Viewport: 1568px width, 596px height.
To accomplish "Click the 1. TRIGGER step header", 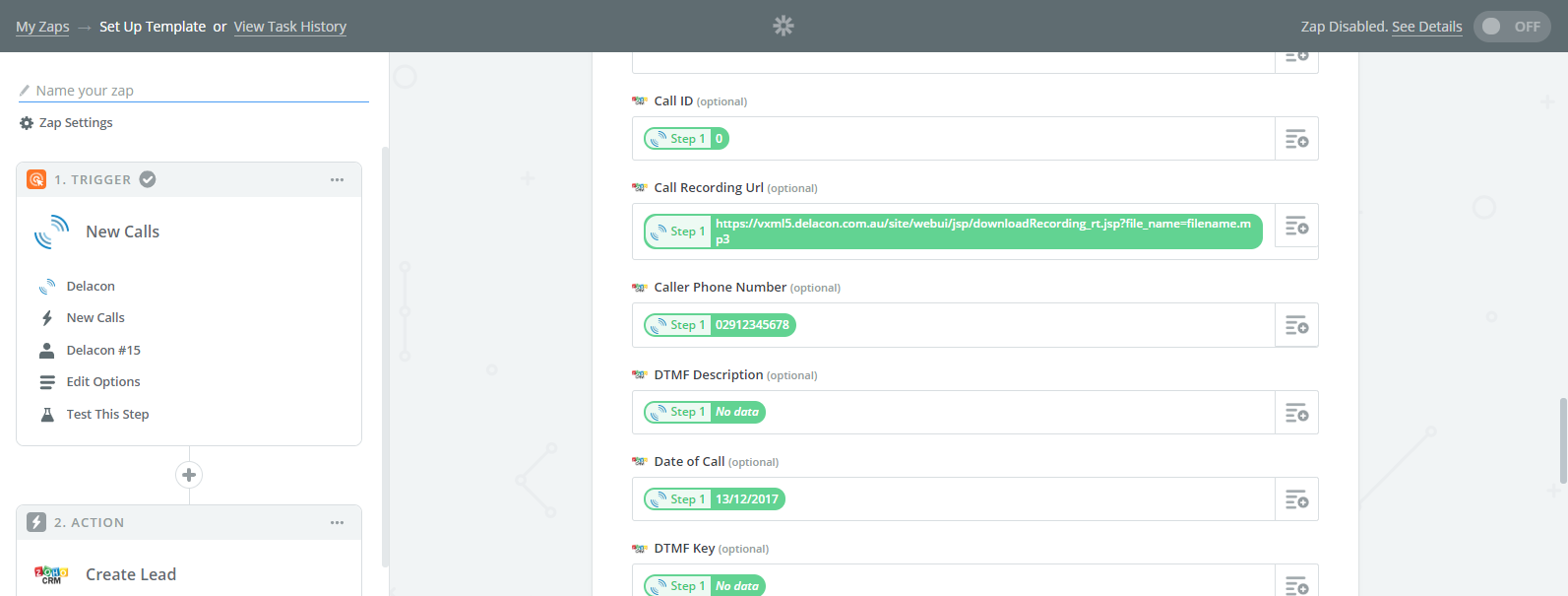I will (x=189, y=180).
